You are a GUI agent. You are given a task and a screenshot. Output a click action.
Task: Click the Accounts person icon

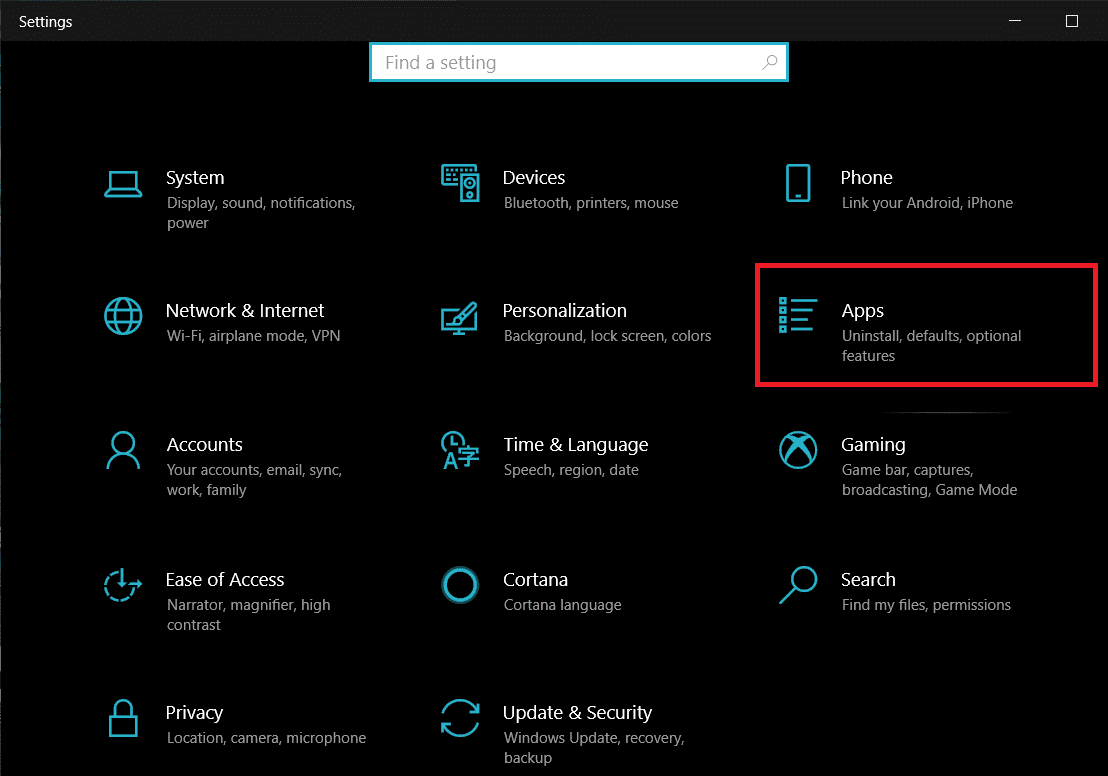[123, 450]
